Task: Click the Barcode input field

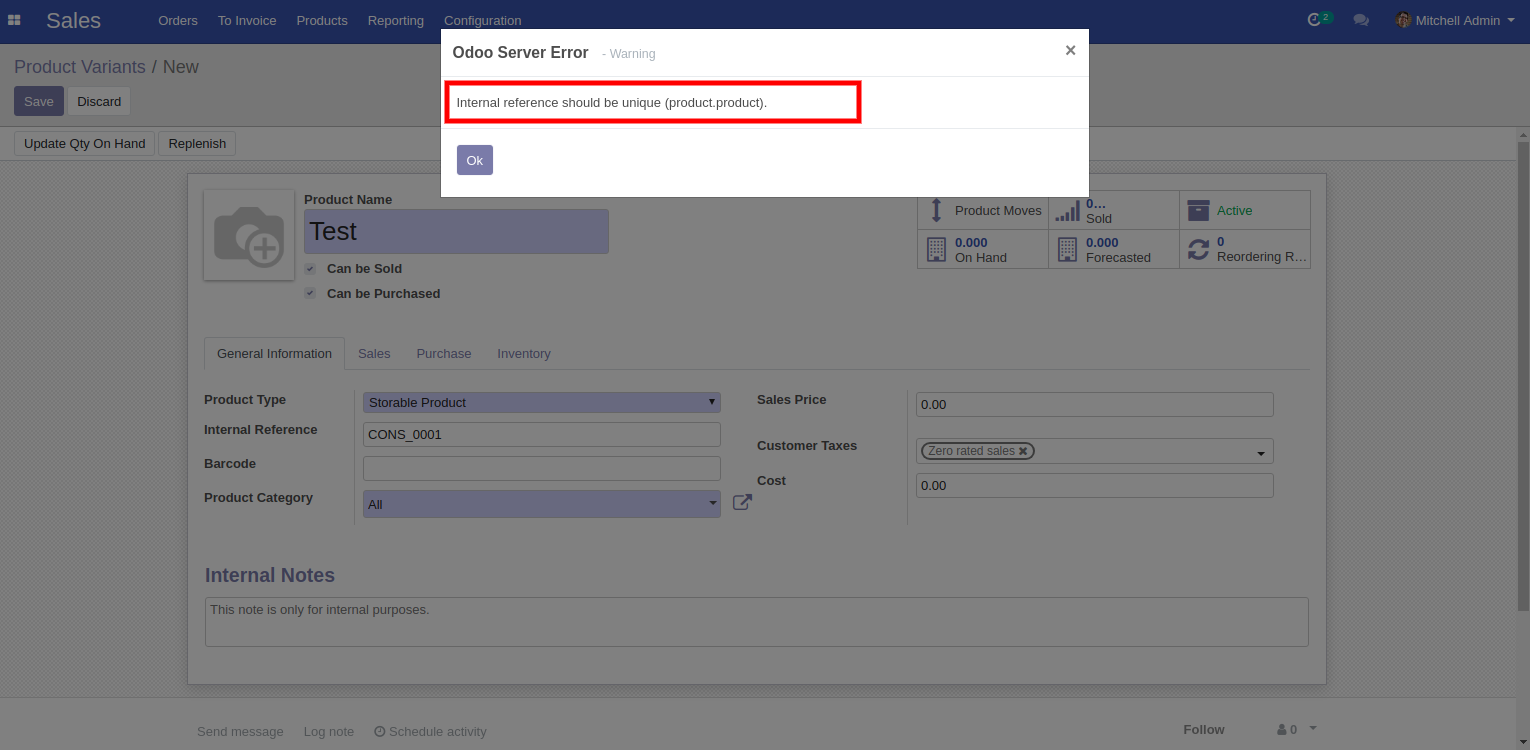Action: click(541, 468)
